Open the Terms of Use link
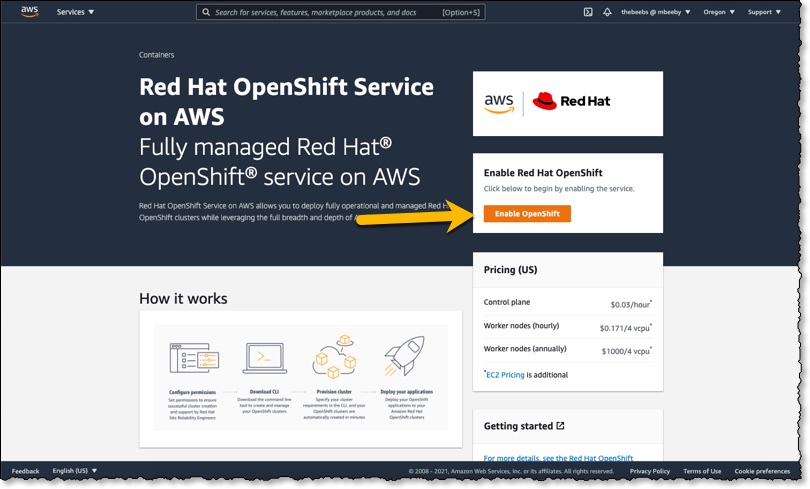810x489 pixels. pos(702,471)
